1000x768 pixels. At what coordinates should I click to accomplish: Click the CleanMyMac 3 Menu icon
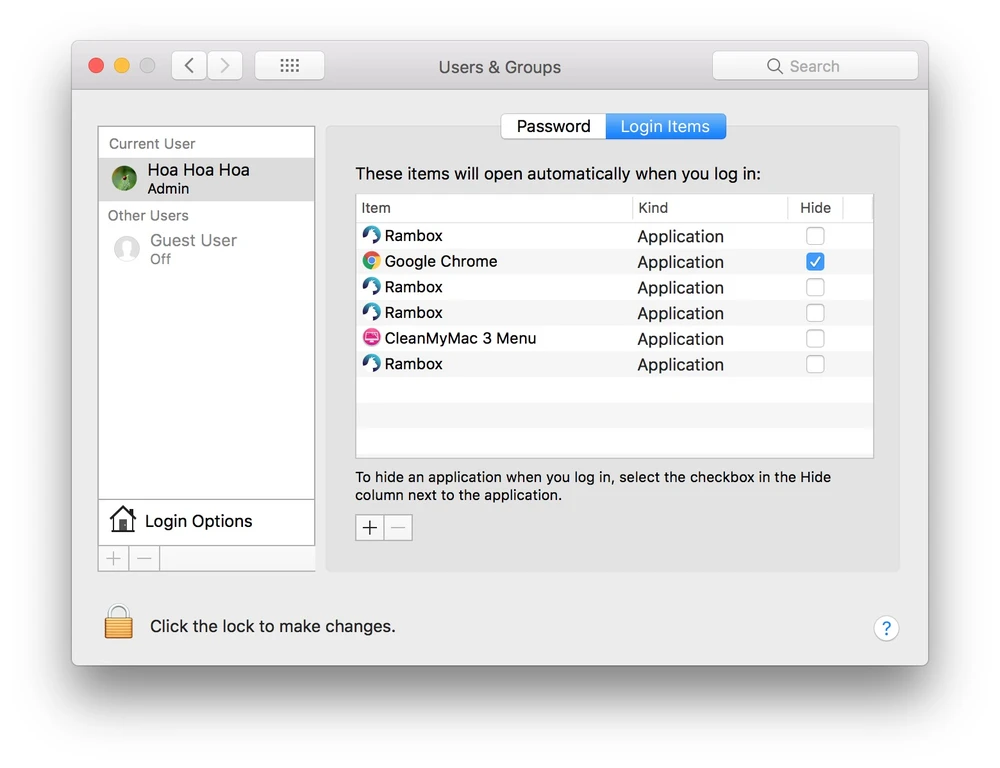(371, 338)
